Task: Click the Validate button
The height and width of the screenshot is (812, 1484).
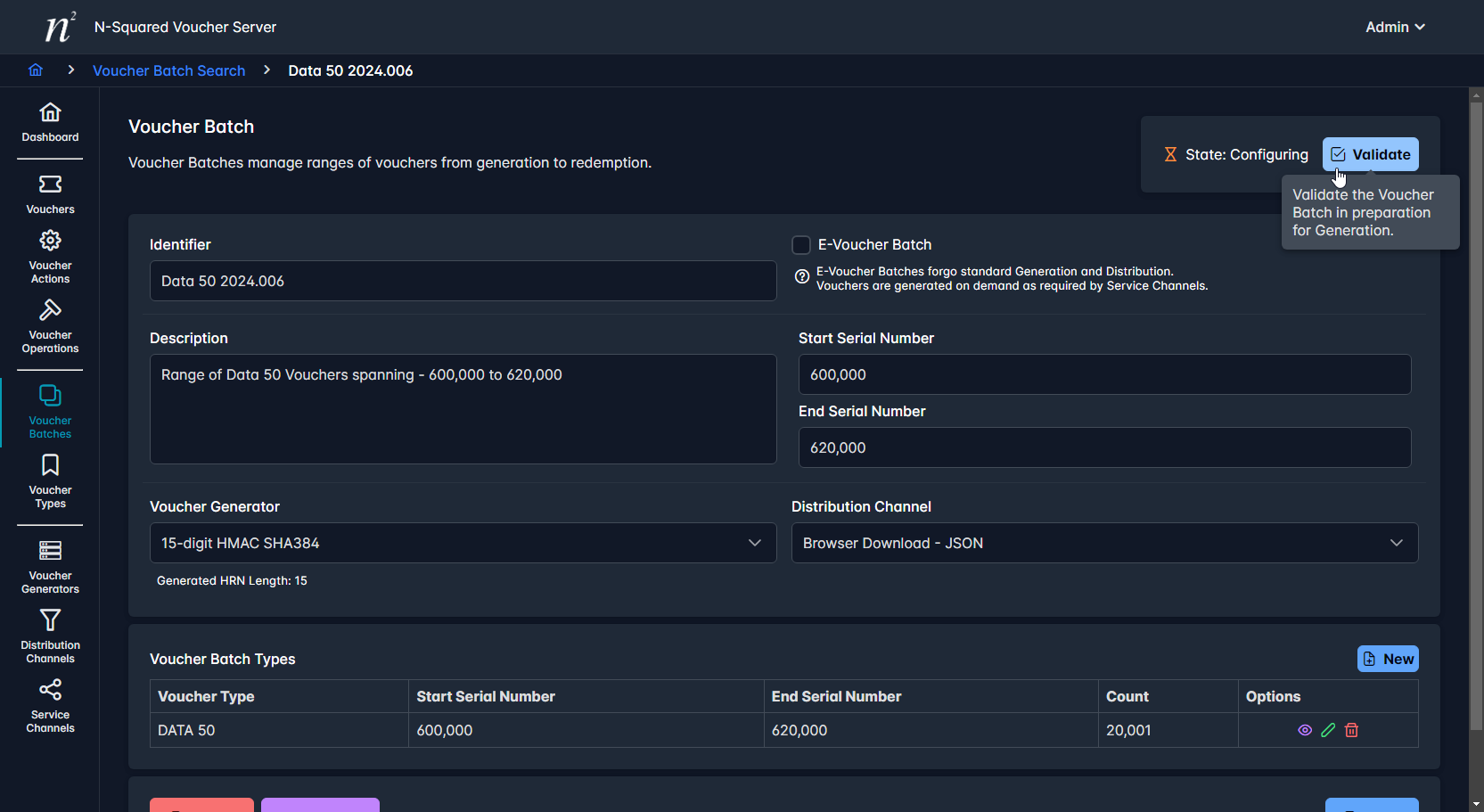Action: [x=1370, y=154]
